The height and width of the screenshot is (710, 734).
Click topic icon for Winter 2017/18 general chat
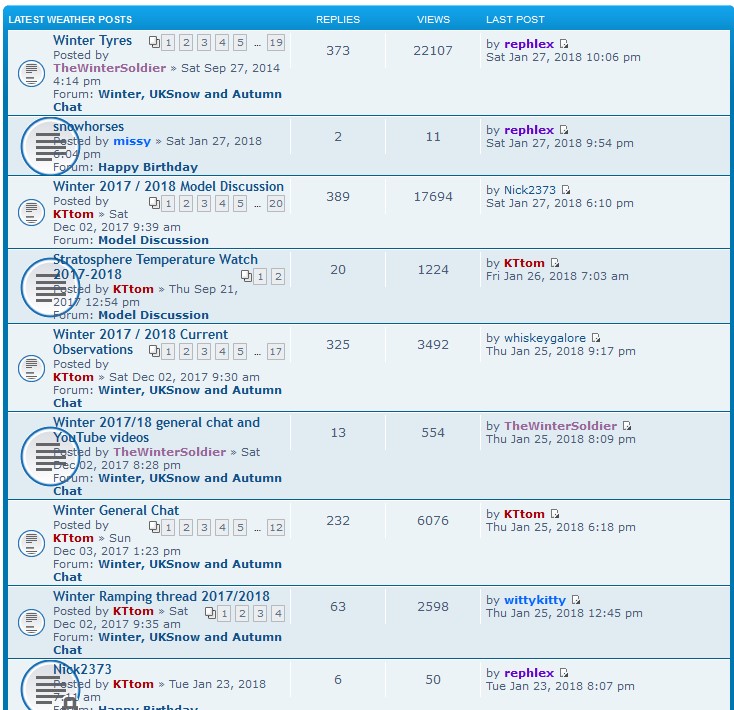(x=50, y=456)
